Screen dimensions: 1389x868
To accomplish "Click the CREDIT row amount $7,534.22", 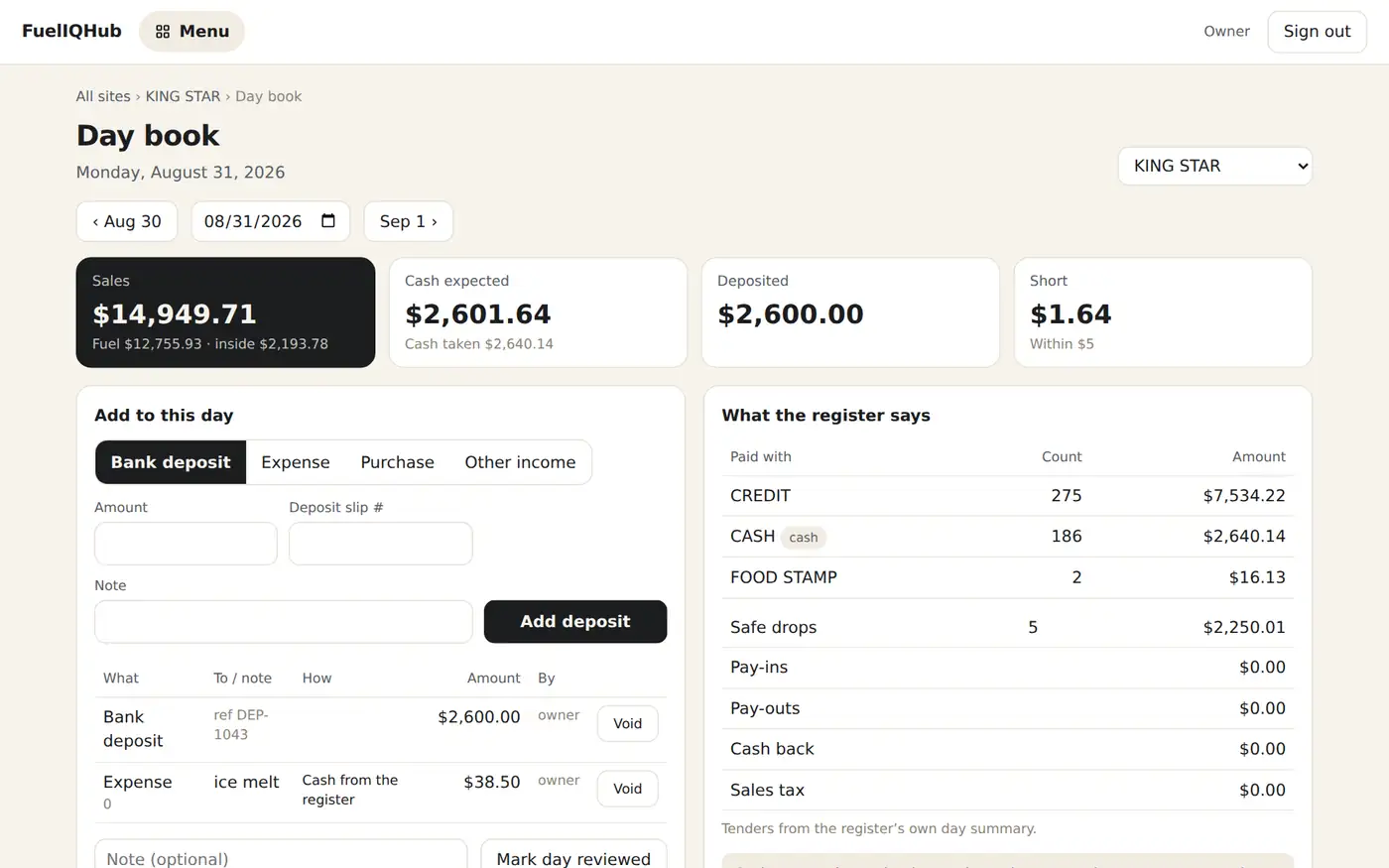I will click(1244, 496).
